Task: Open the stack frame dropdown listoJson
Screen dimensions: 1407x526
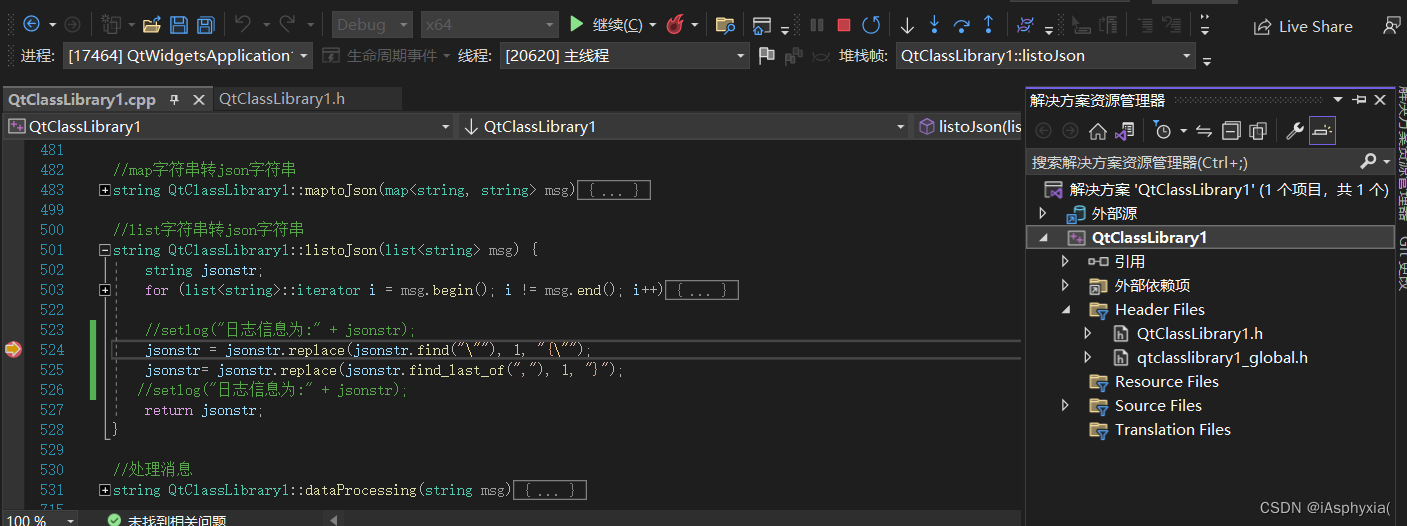Action: coord(1046,56)
